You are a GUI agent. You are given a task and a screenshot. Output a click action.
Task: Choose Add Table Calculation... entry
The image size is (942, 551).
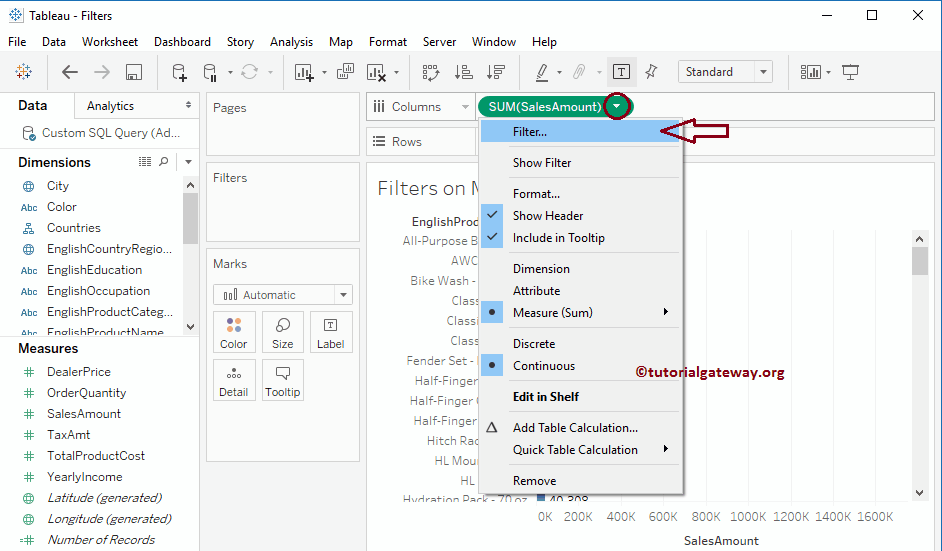(581, 428)
